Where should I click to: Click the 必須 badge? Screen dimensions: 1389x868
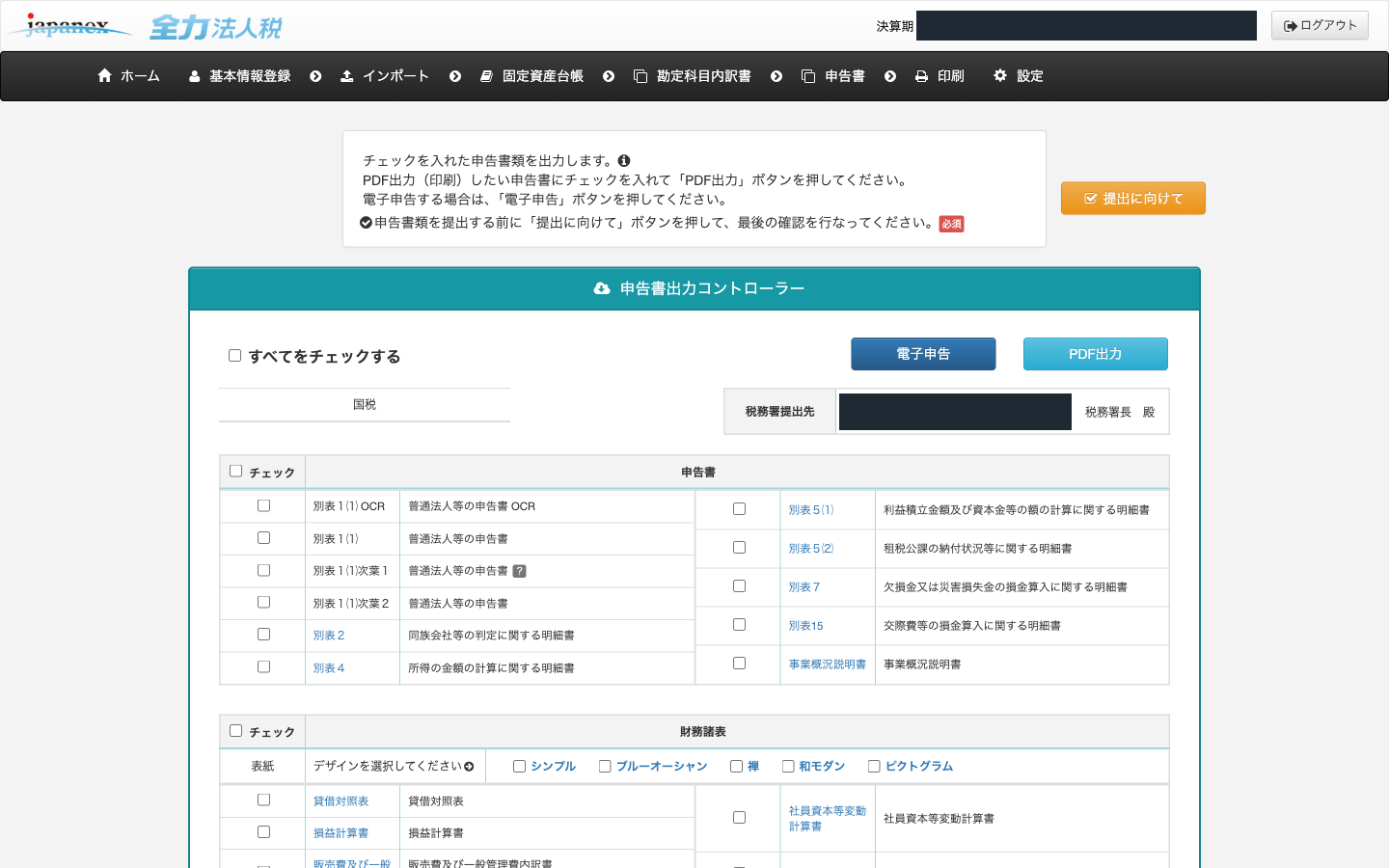951,224
